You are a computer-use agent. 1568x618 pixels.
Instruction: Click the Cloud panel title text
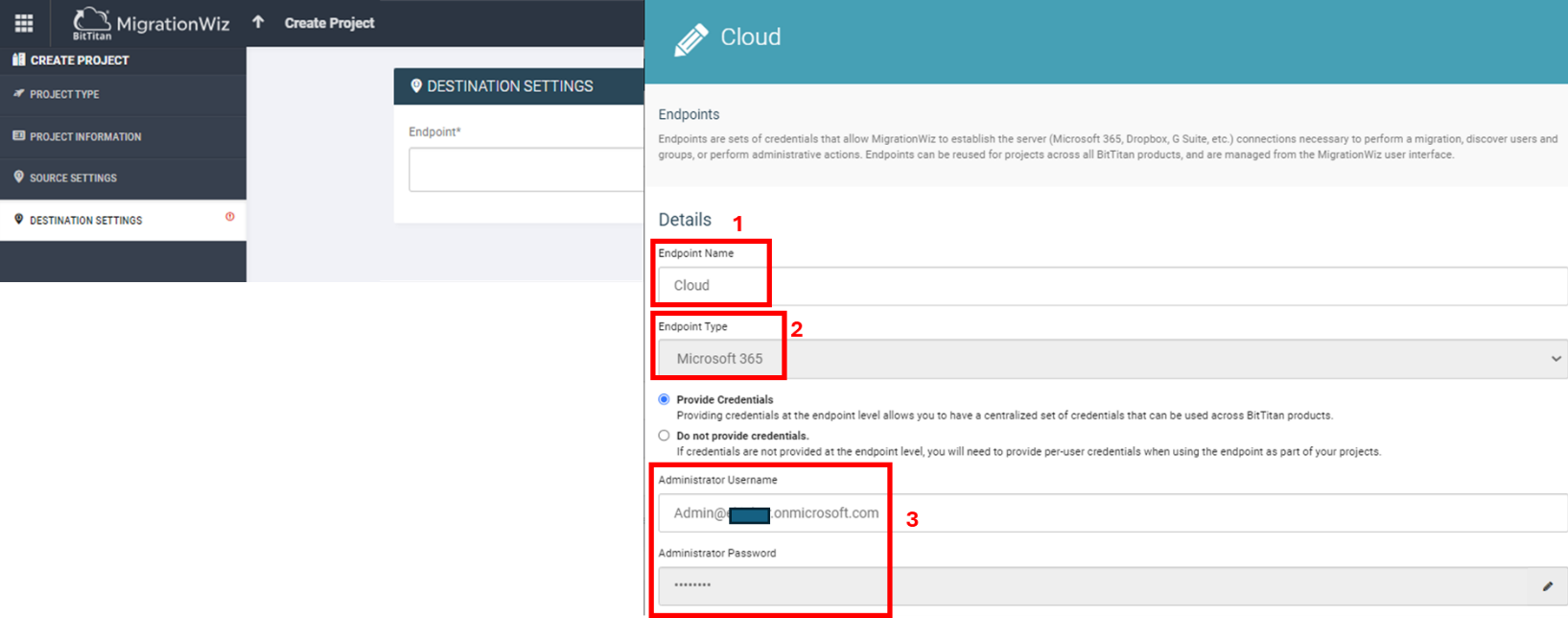[751, 36]
